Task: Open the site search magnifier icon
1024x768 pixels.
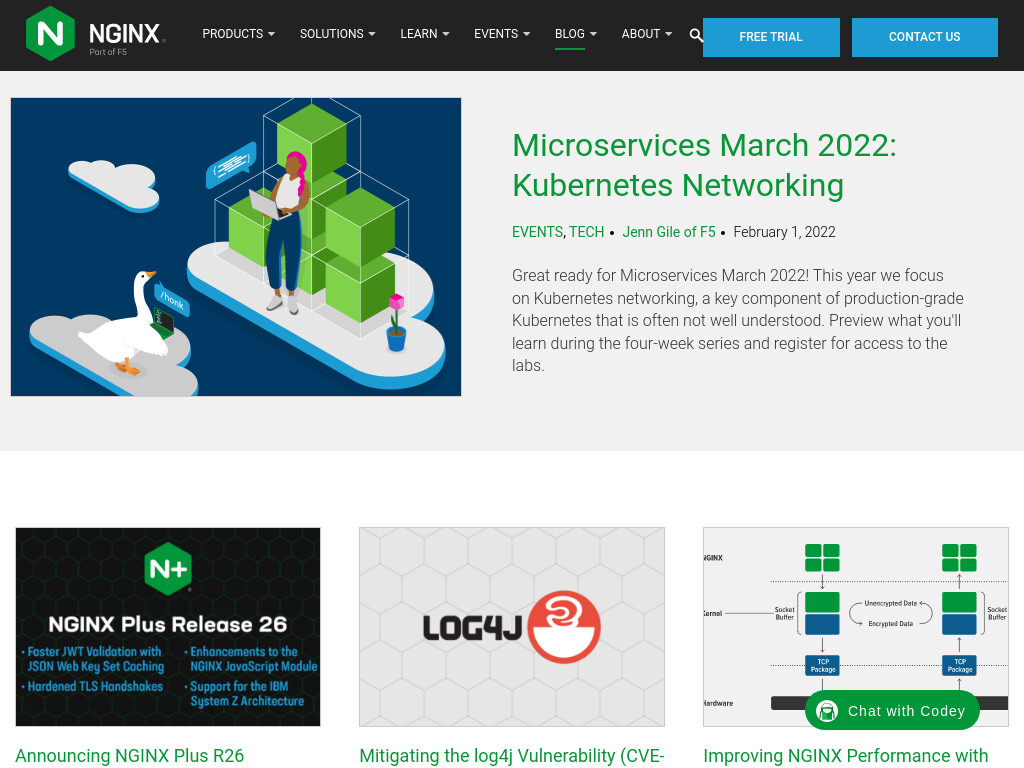Action: (x=696, y=35)
